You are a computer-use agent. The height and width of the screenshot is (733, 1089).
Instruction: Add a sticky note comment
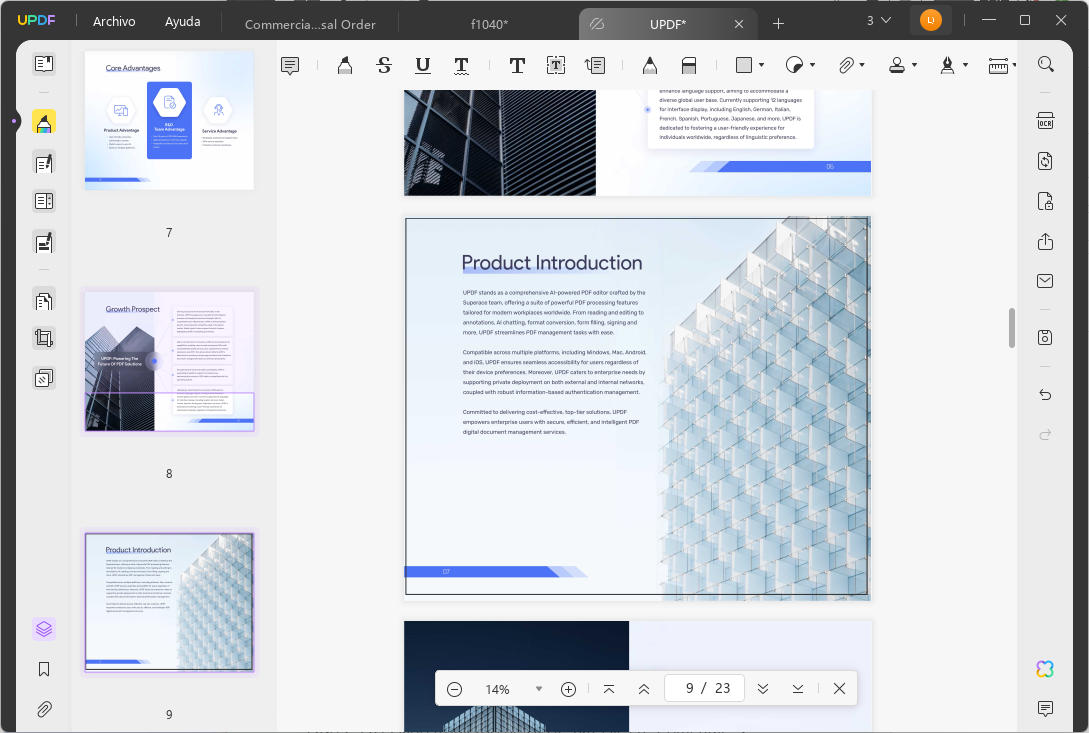pyautogui.click(x=289, y=64)
